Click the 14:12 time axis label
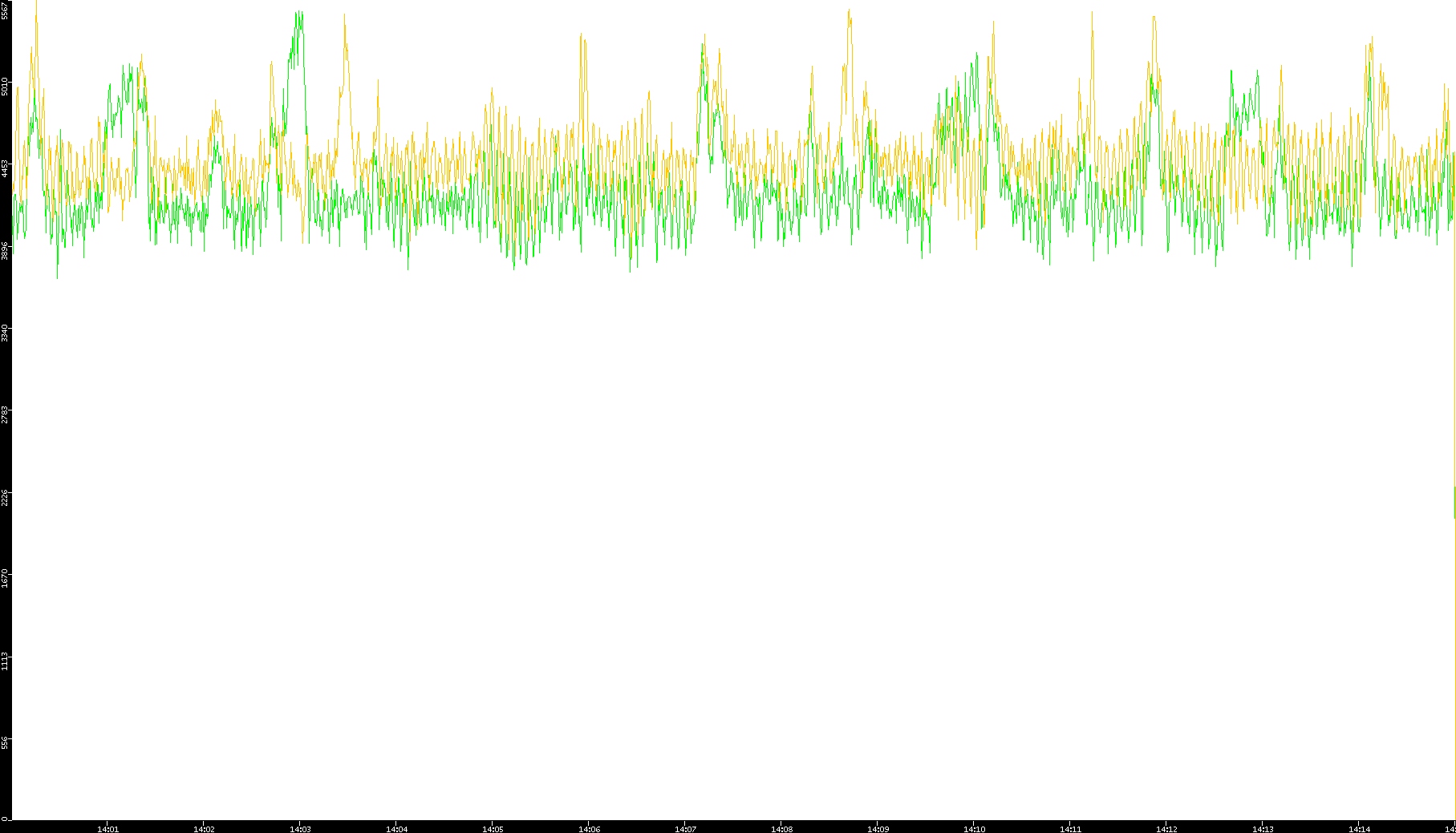 [1166, 829]
